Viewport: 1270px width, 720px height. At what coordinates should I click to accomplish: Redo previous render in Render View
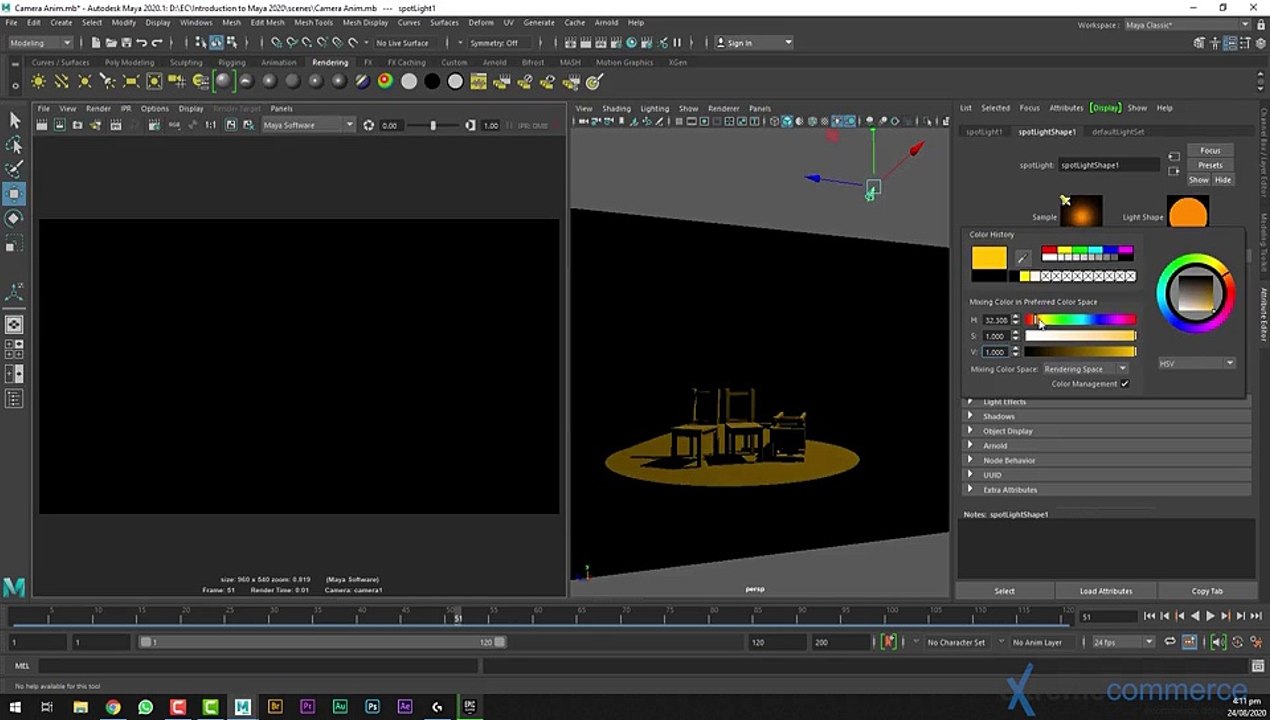[x=43, y=125]
